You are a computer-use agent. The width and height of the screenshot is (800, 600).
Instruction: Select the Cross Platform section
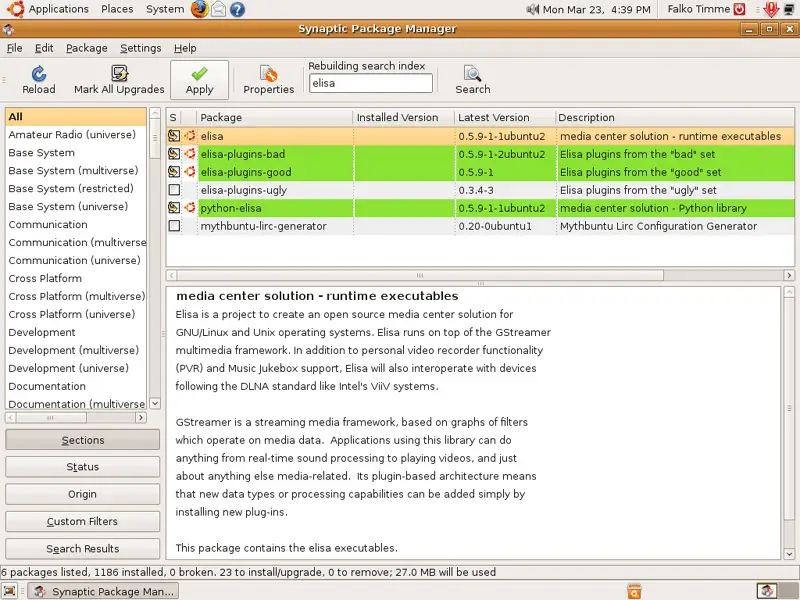(x=76, y=278)
